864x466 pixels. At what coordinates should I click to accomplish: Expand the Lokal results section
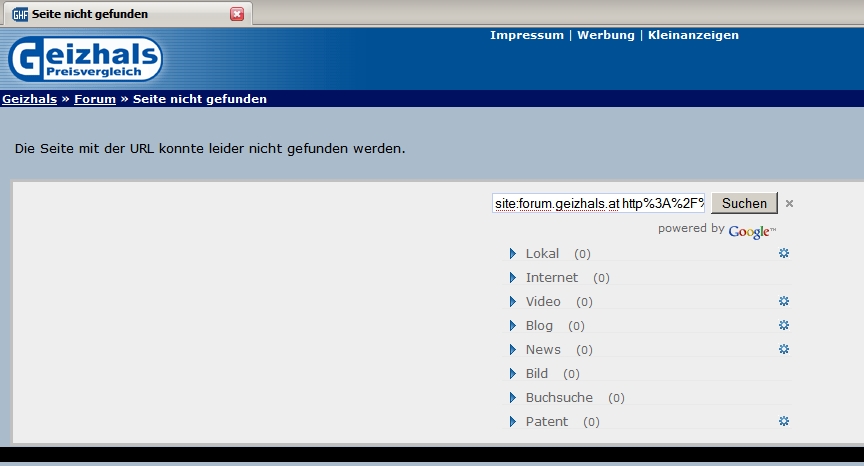pos(513,253)
